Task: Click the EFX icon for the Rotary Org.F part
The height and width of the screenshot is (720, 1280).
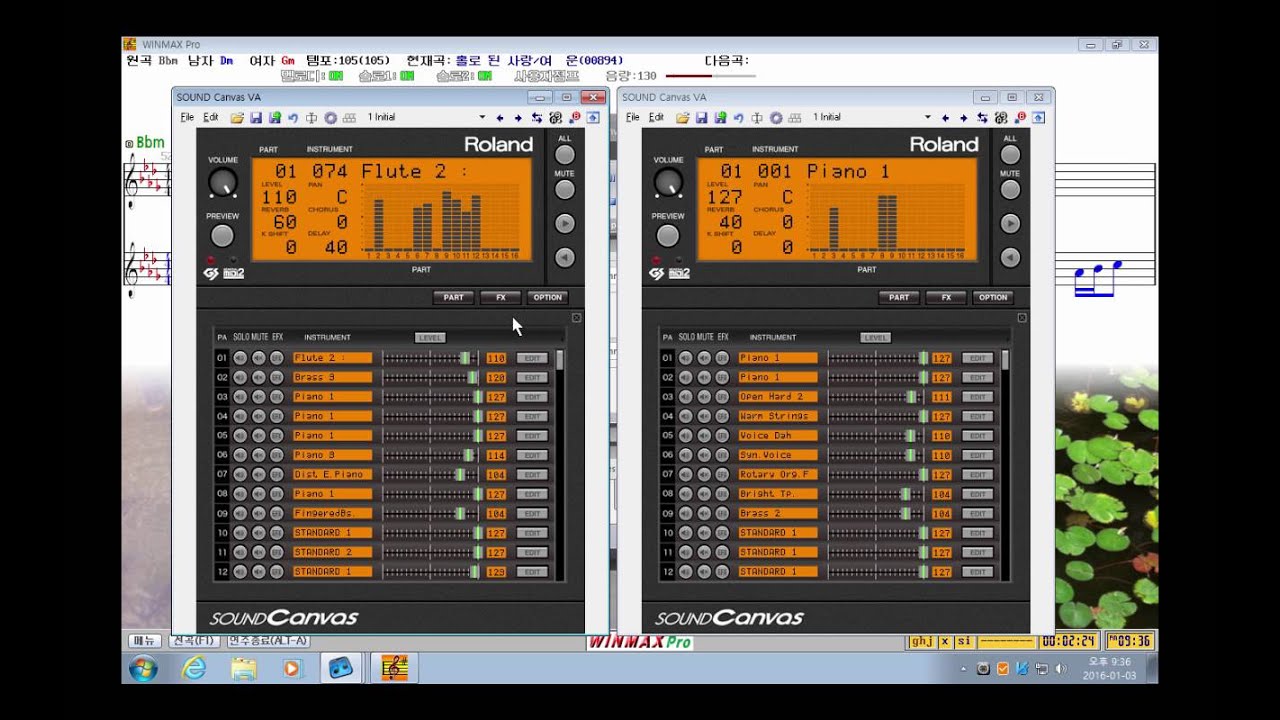Action: (722, 474)
